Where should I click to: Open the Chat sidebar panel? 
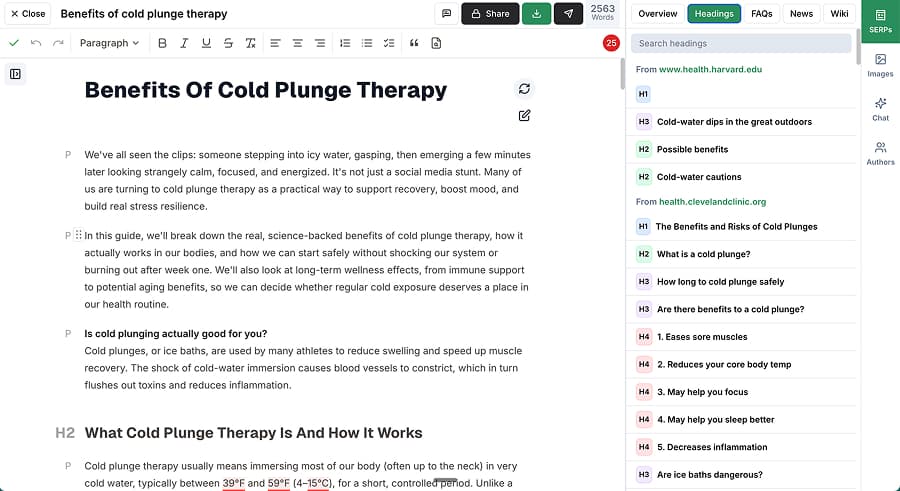[x=880, y=108]
